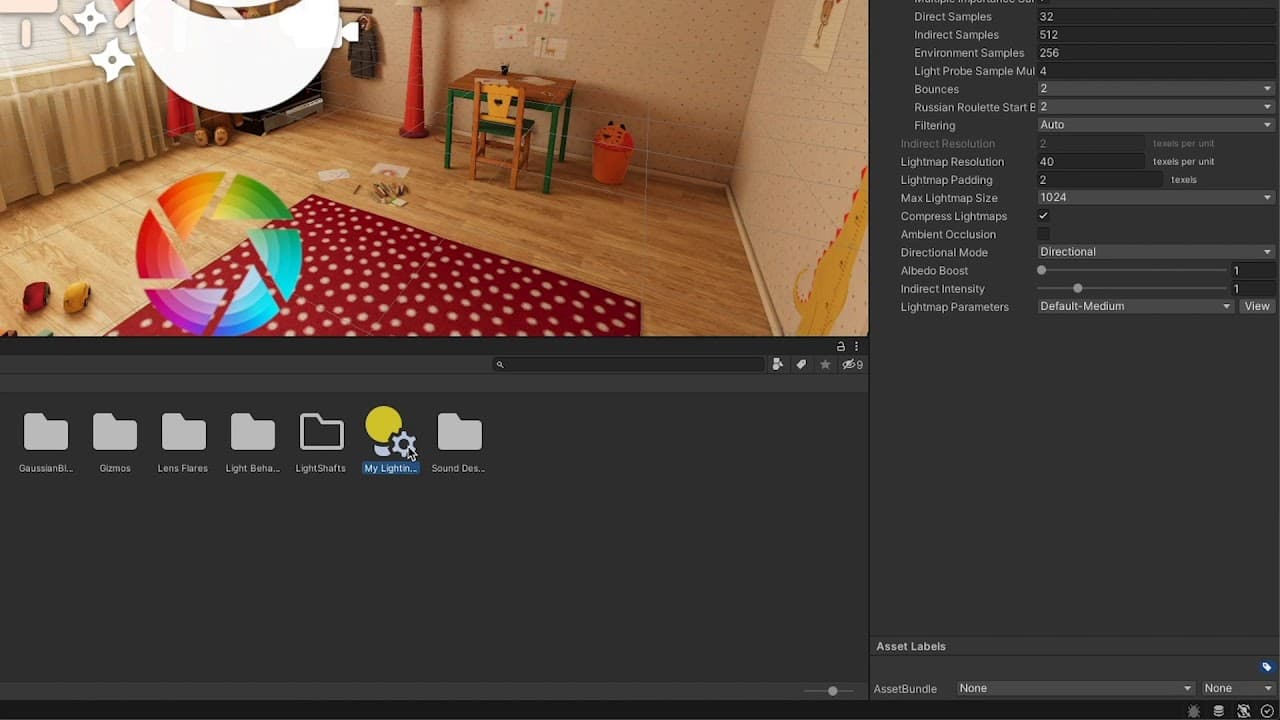
Task: Open the Directional Mode dropdown
Action: click(1156, 252)
